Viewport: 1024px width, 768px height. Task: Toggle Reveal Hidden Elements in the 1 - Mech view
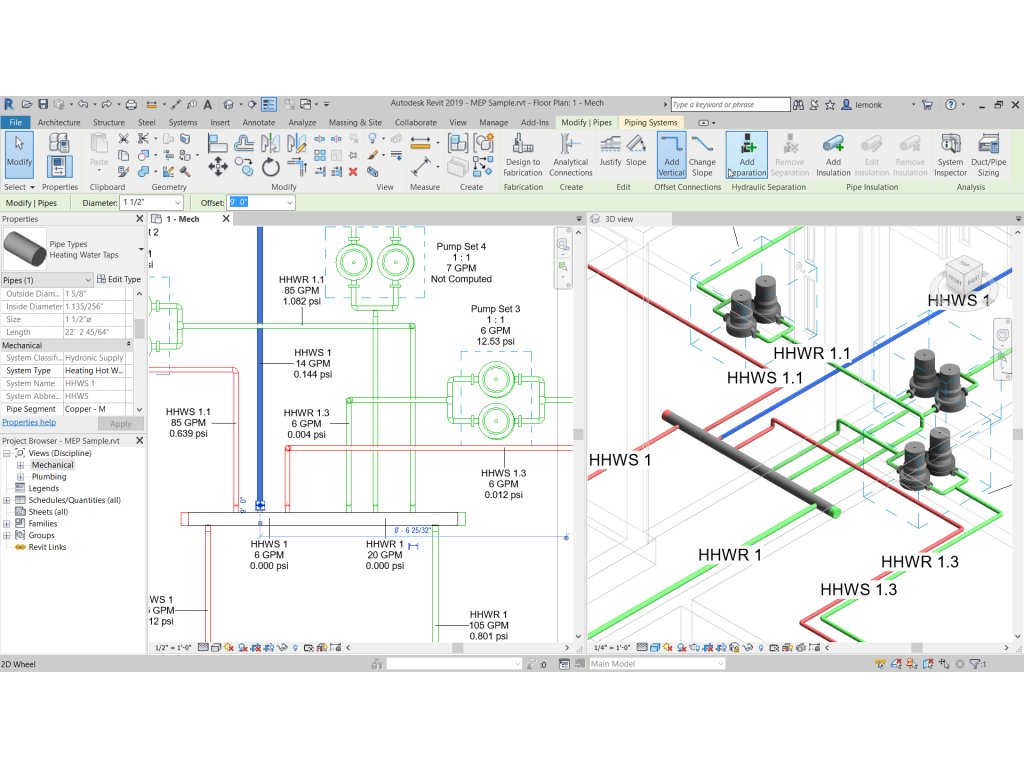pos(295,648)
